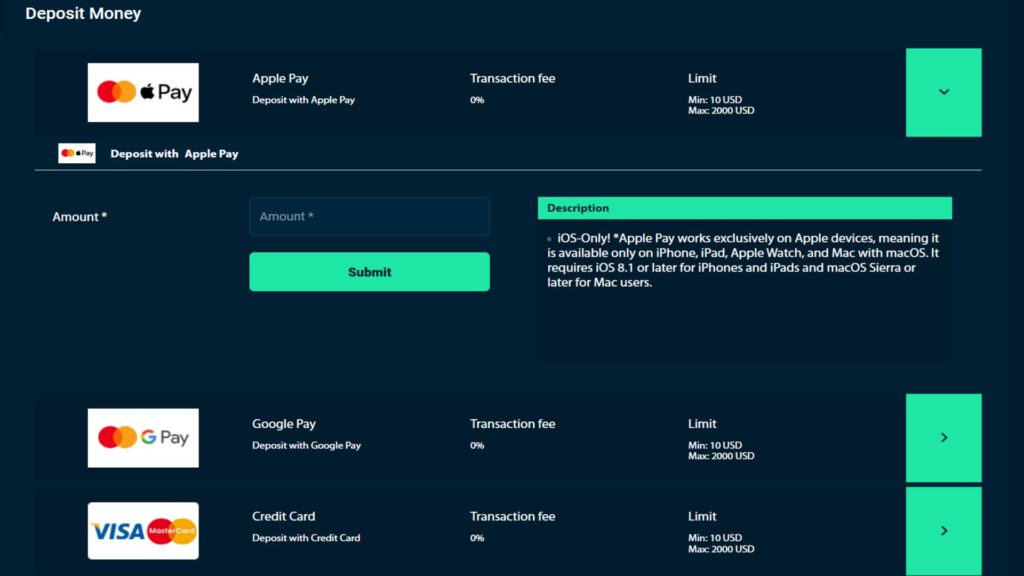Click Google Pay 'Min: 10 USD' limit
The height and width of the screenshot is (576, 1024).
tap(715, 445)
